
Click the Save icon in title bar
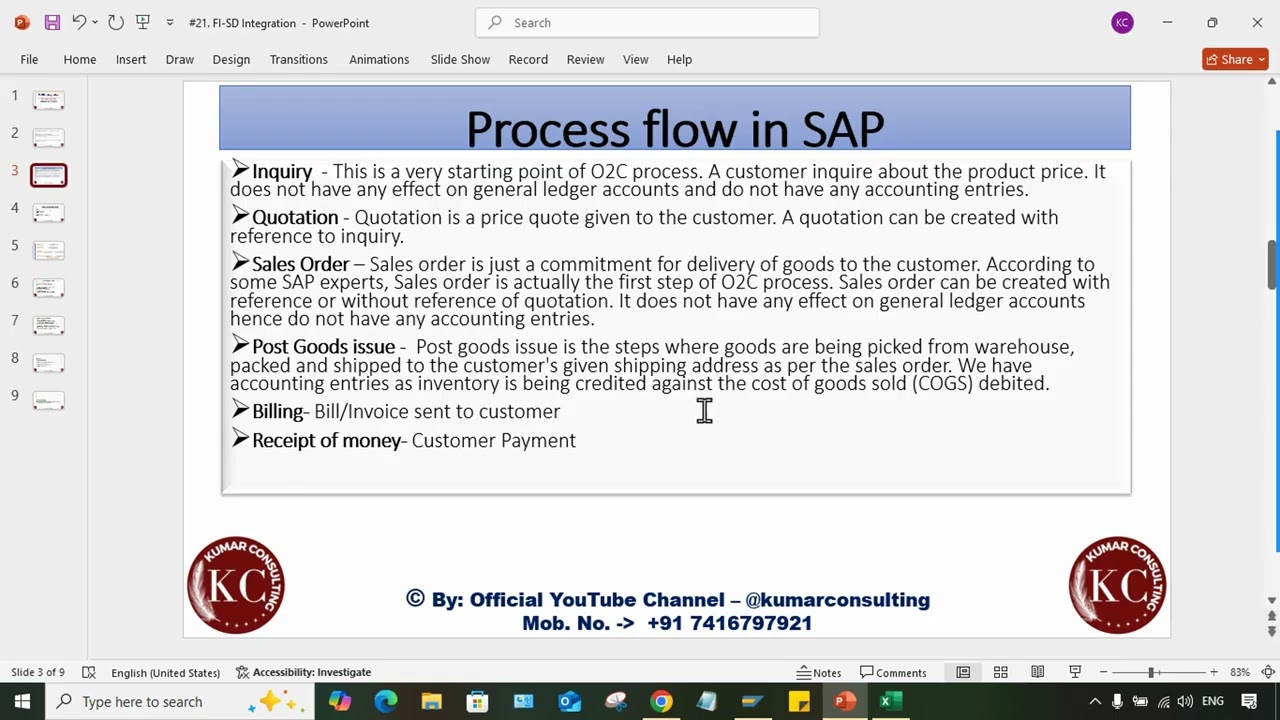[x=52, y=22]
